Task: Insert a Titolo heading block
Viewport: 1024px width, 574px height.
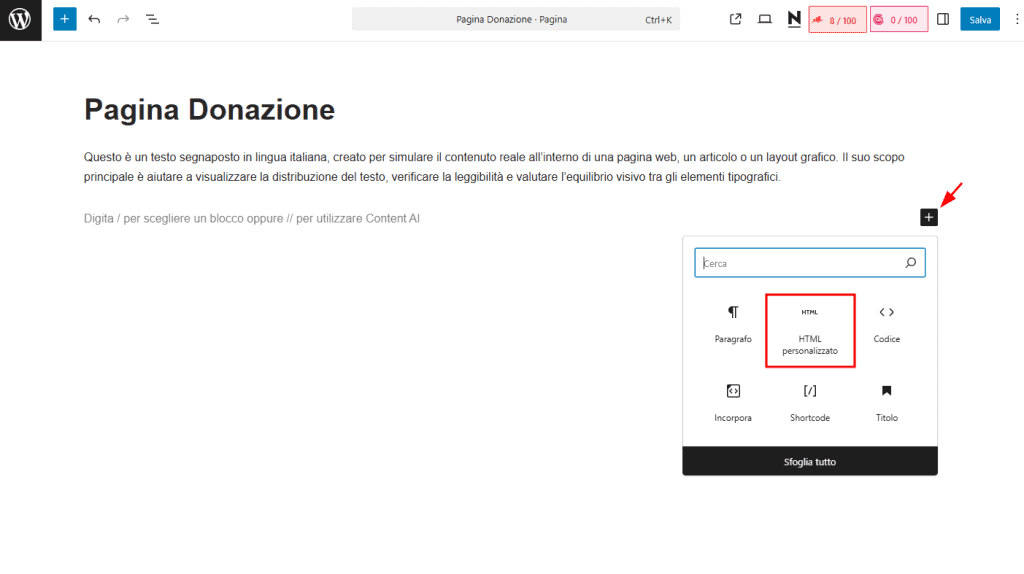Action: 886,404
